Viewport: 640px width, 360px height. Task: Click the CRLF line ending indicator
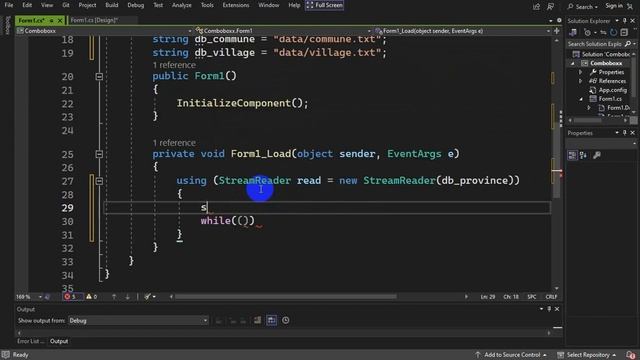(x=551, y=297)
